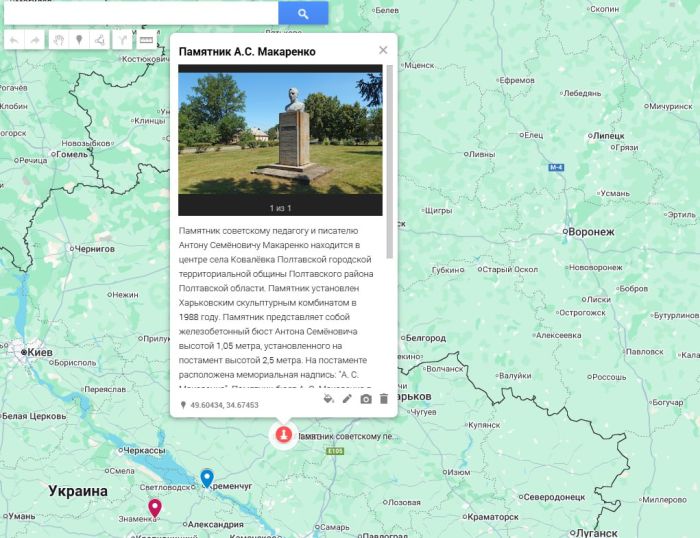Choose the add marker tool
The width and height of the screenshot is (700, 538).
pos(78,40)
